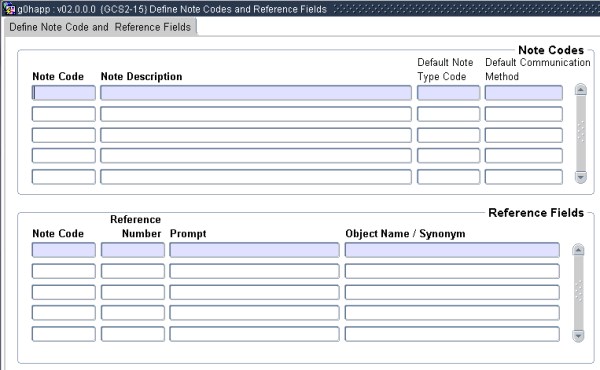Click first row Reference Number field
The width and height of the screenshot is (600, 370).
click(133, 250)
